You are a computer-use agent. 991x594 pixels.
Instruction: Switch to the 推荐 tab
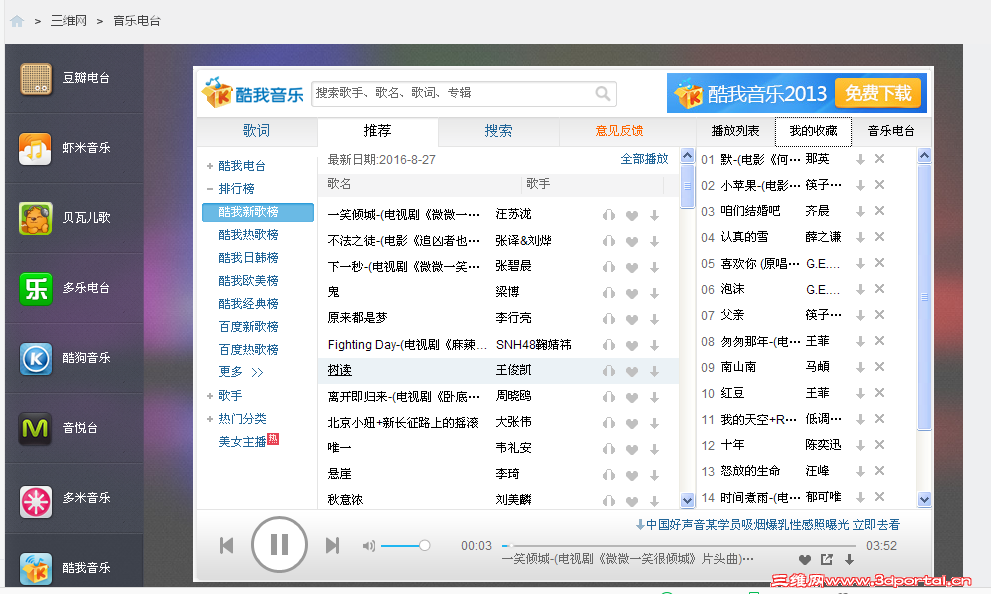377,131
